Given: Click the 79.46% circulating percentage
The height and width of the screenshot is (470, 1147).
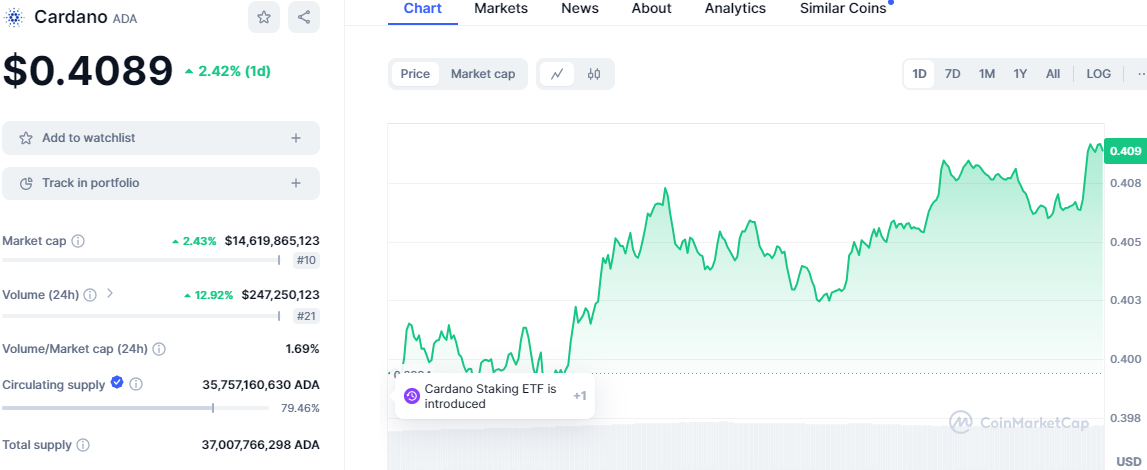Looking at the screenshot, I should (300, 408).
